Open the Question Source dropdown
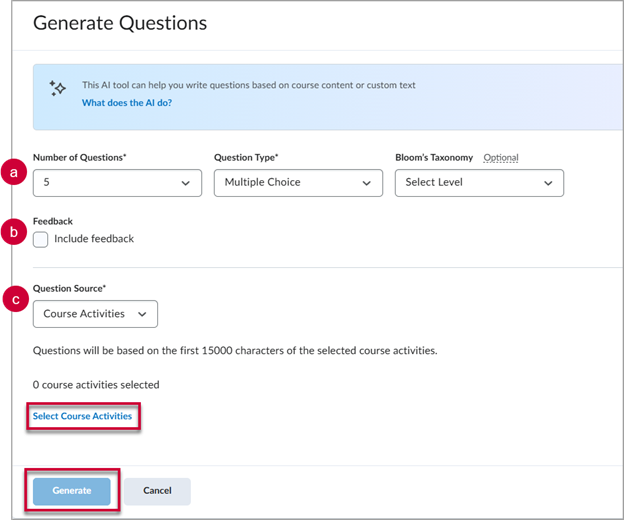The width and height of the screenshot is (624, 520). click(x=95, y=314)
